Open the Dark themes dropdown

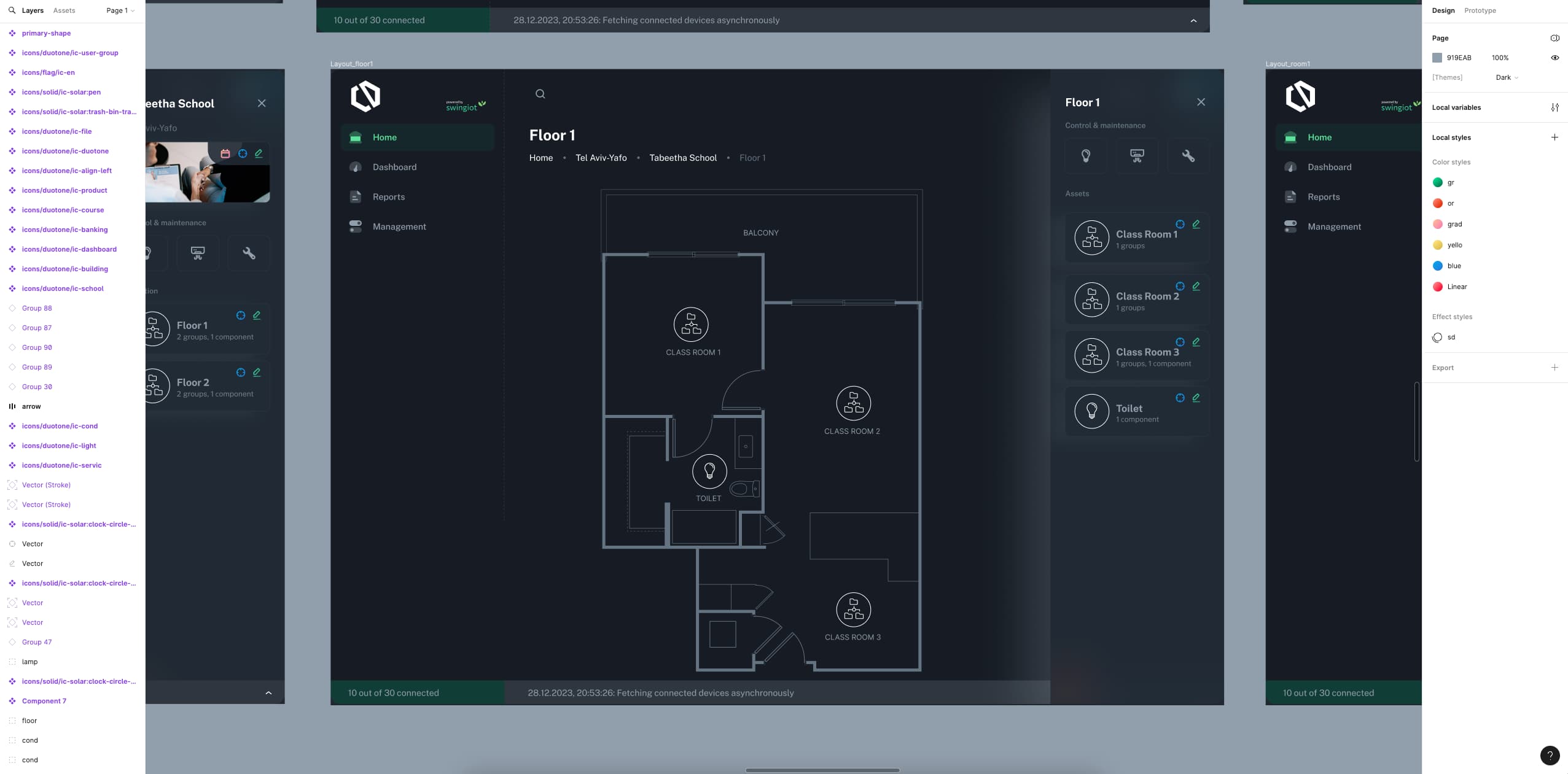[1507, 77]
